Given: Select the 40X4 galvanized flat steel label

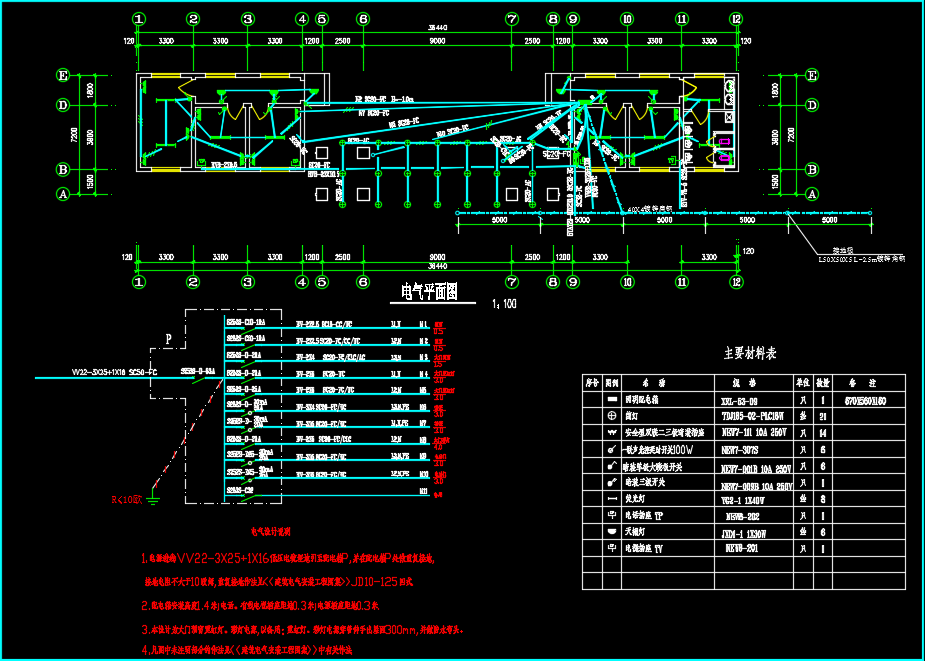Looking at the screenshot, I should [x=650, y=209].
